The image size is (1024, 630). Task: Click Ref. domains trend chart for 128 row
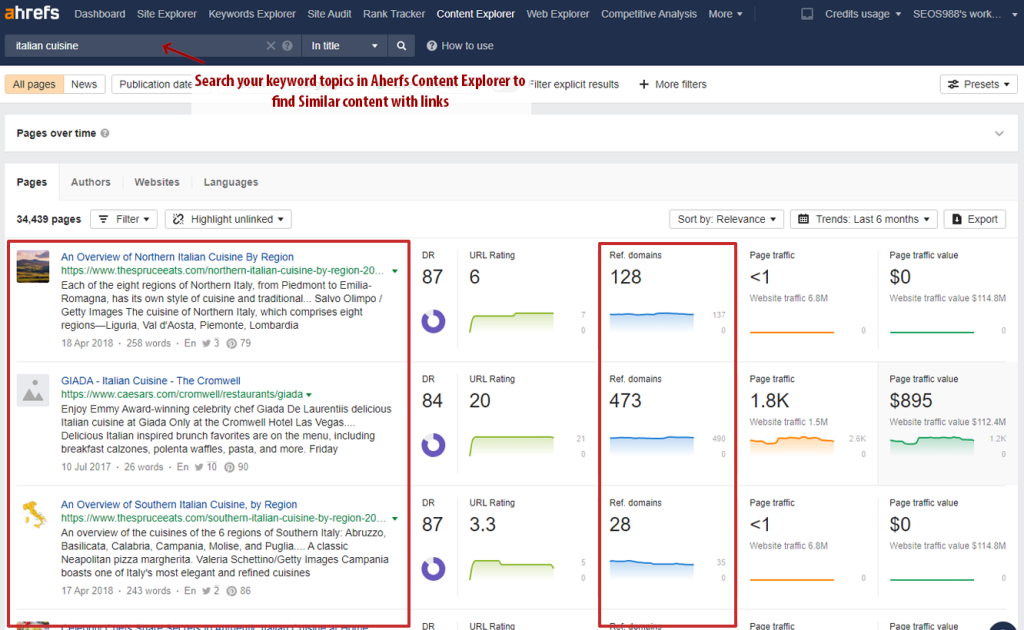tap(652, 322)
